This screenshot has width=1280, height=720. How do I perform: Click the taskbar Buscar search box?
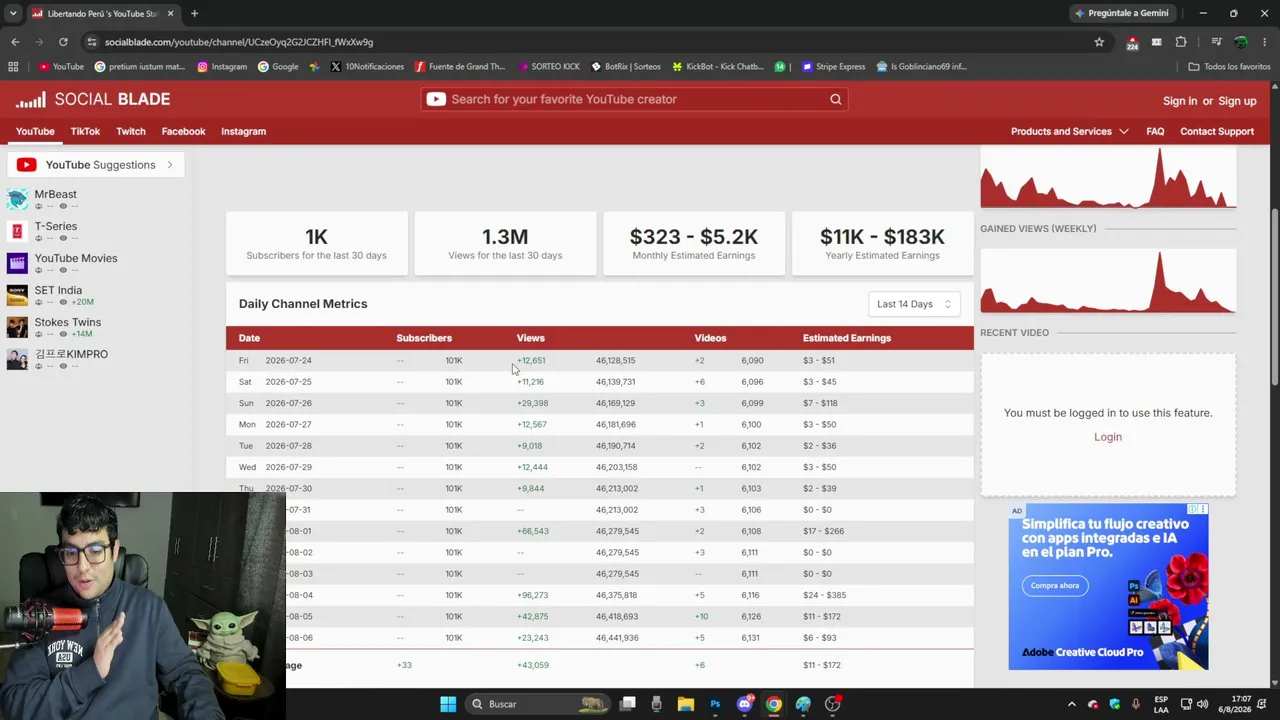[x=540, y=704]
